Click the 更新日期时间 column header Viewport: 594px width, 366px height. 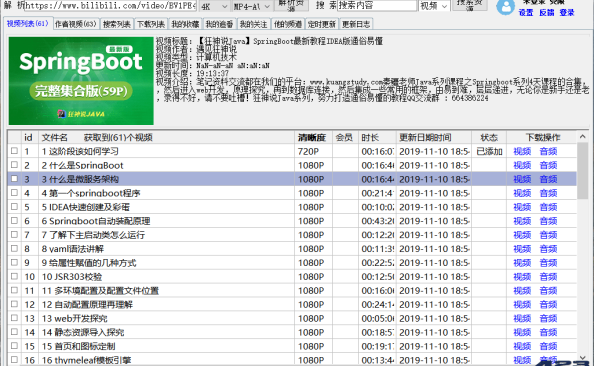click(433, 137)
